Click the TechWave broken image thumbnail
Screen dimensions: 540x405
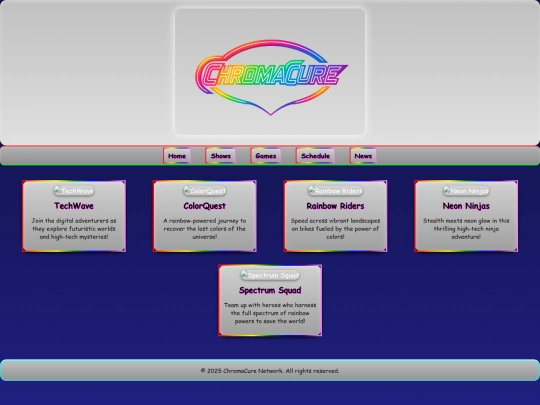[x=74, y=191]
